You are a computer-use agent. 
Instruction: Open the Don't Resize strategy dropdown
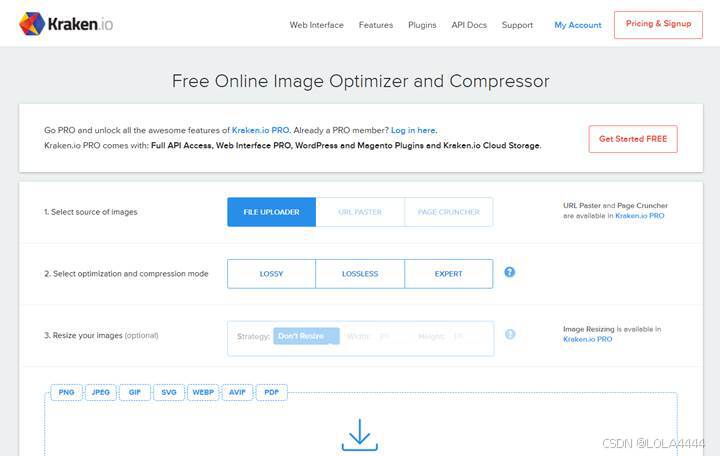pyautogui.click(x=306, y=336)
